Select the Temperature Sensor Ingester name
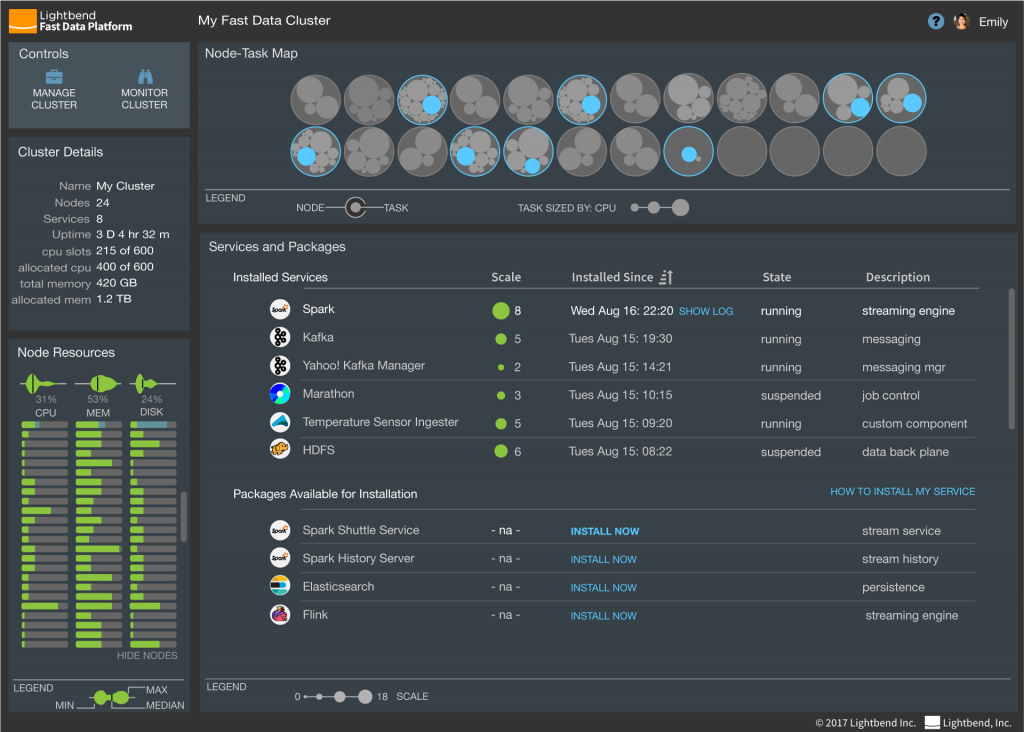 380,422
